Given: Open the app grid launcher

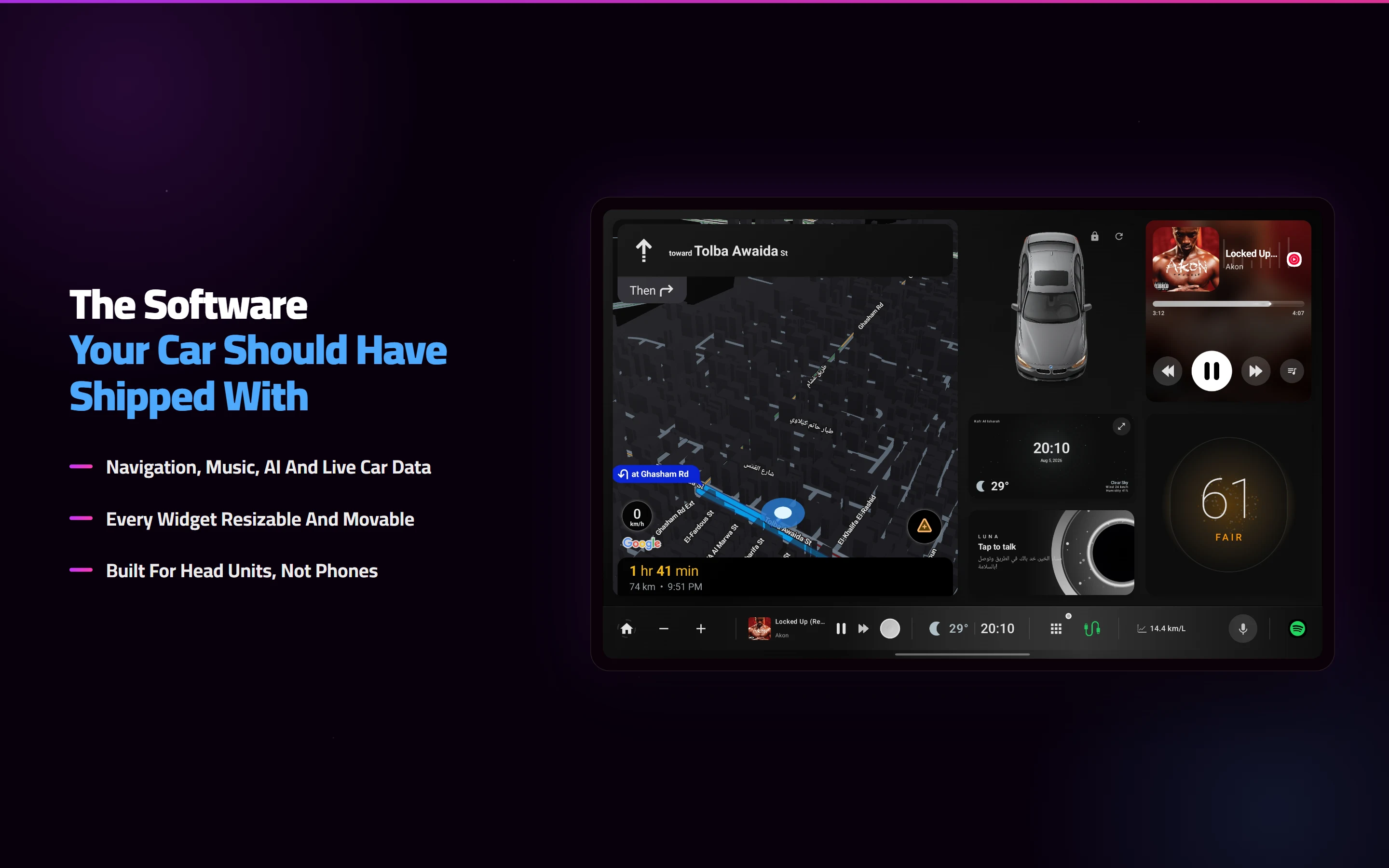Looking at the screenshot, I should (1056, 629).
